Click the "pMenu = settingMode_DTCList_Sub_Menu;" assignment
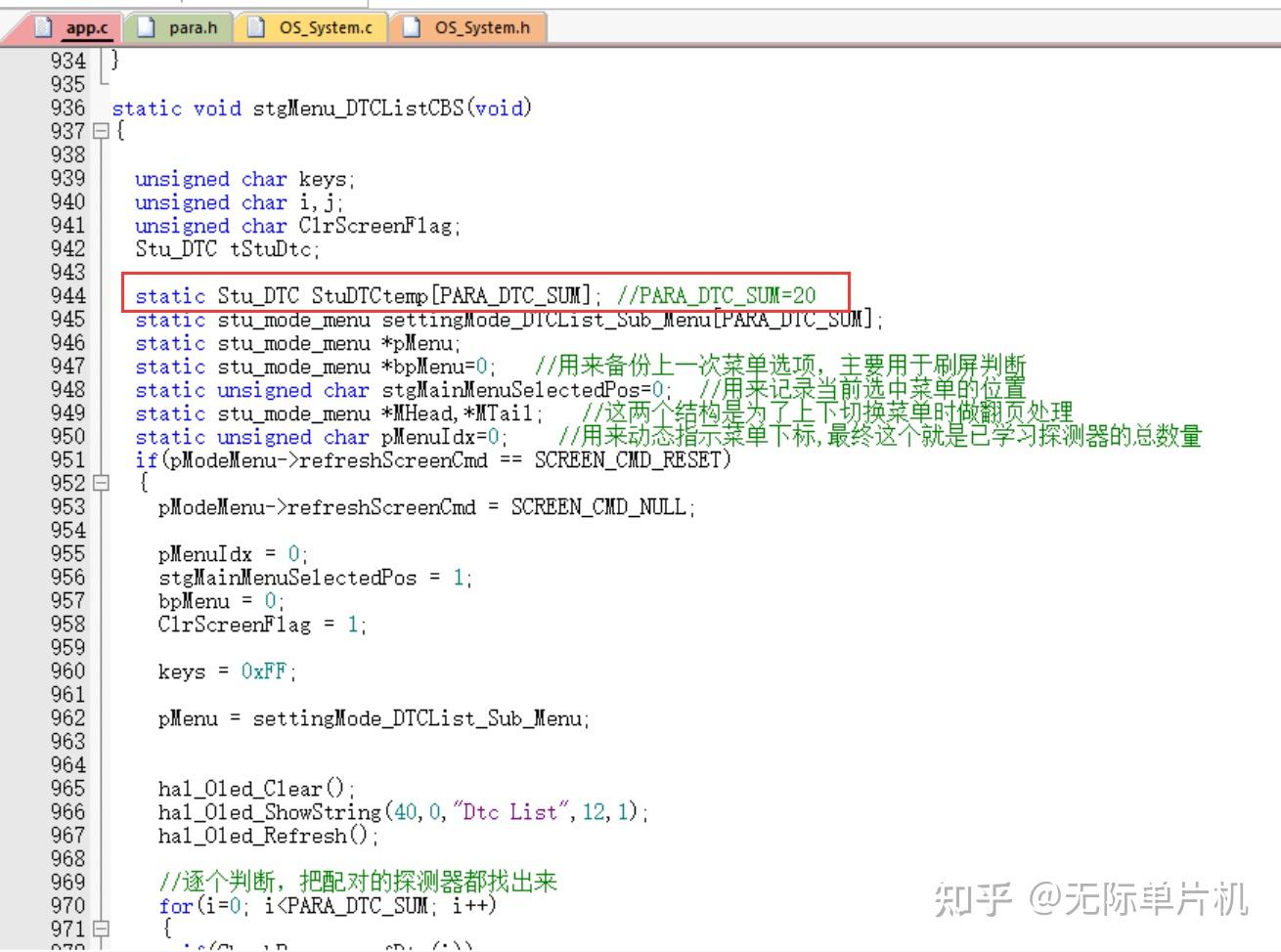Viewport: 1281px width, 952px height. pyautogui.click(x=374, y=718)
